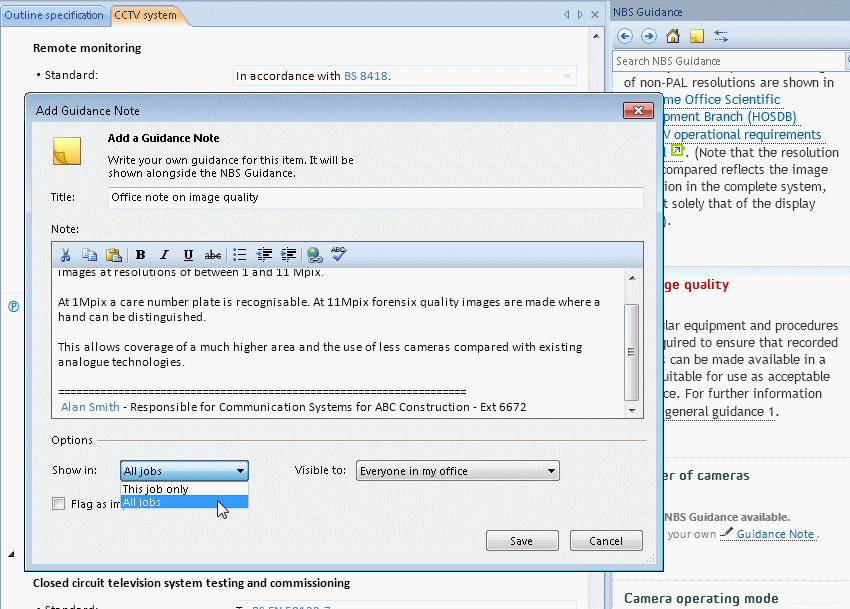Image resolution: width=850 pixels, height=609 pixels.
Task: Select the CCTV system tab
Action: [x=147, y=16]
